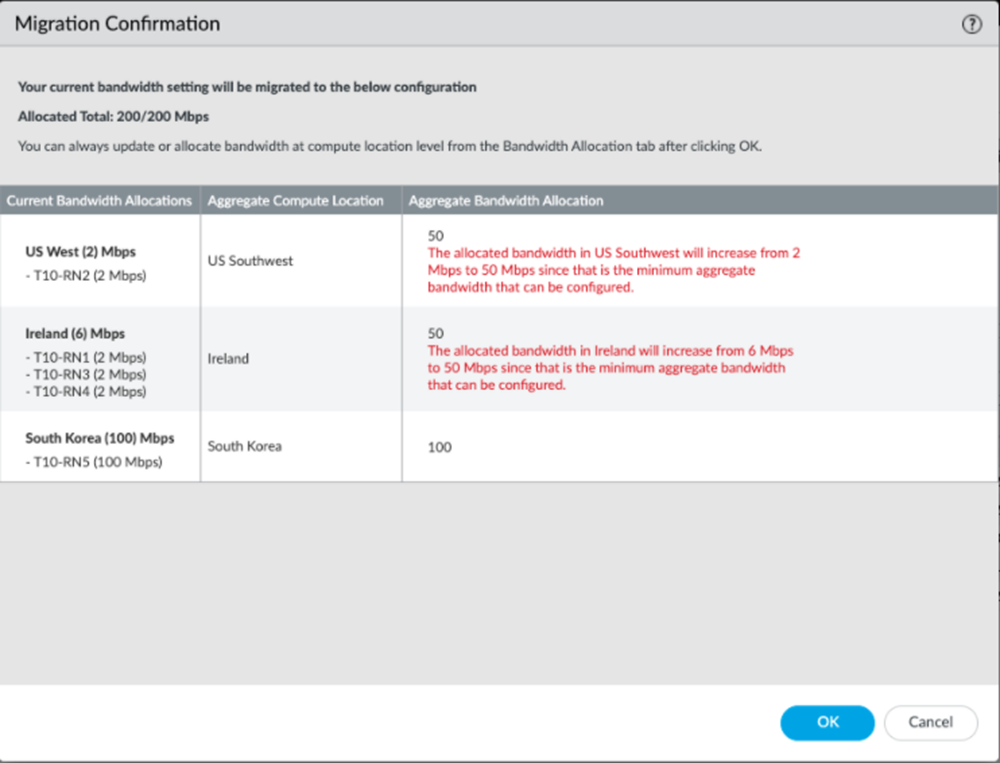Viewport: 1000px width, 763px height.
Task: Open the help icon in dialog header
Action: coord(971,25)
